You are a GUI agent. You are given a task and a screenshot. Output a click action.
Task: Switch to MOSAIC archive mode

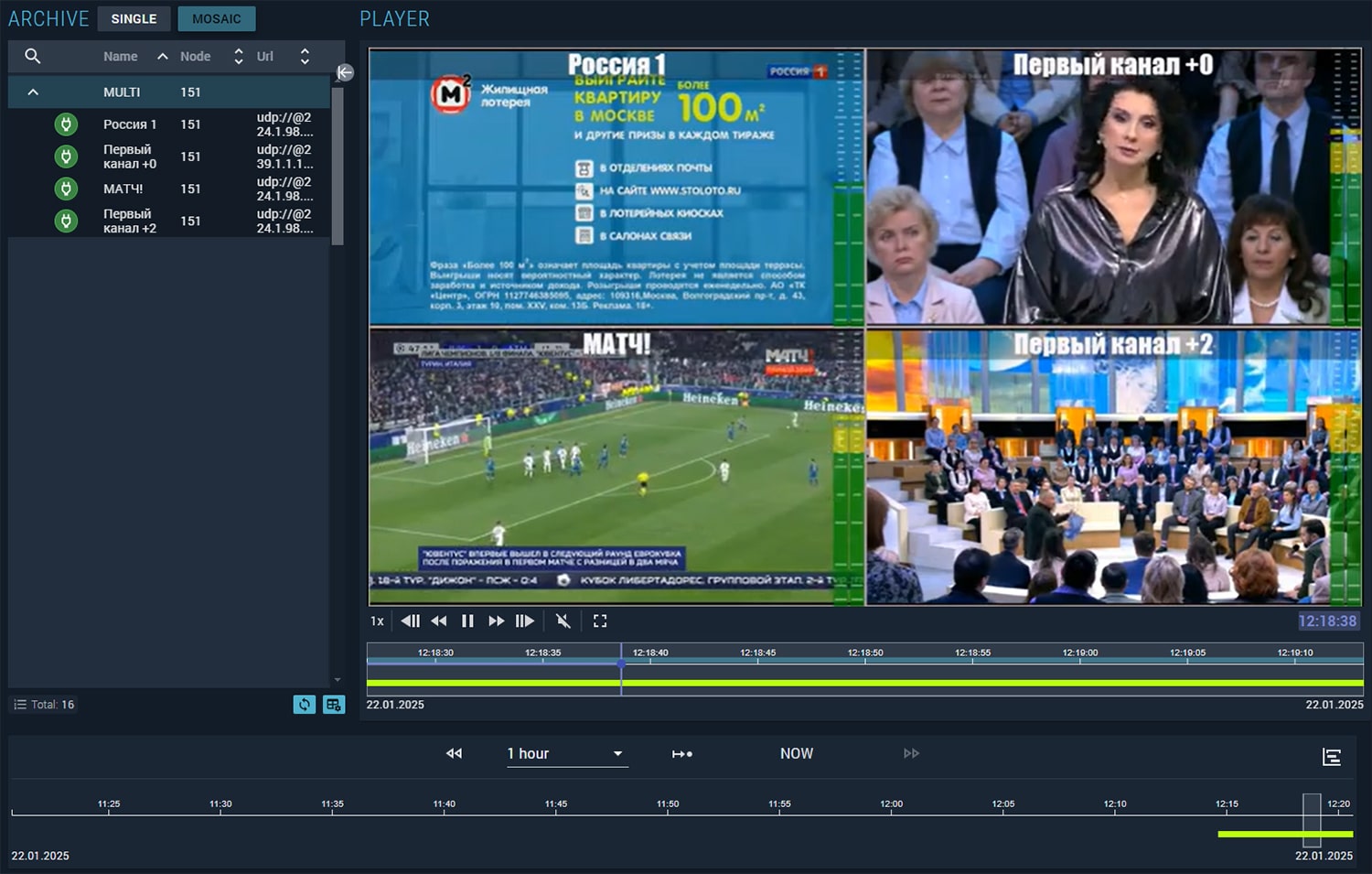[217, 18]
